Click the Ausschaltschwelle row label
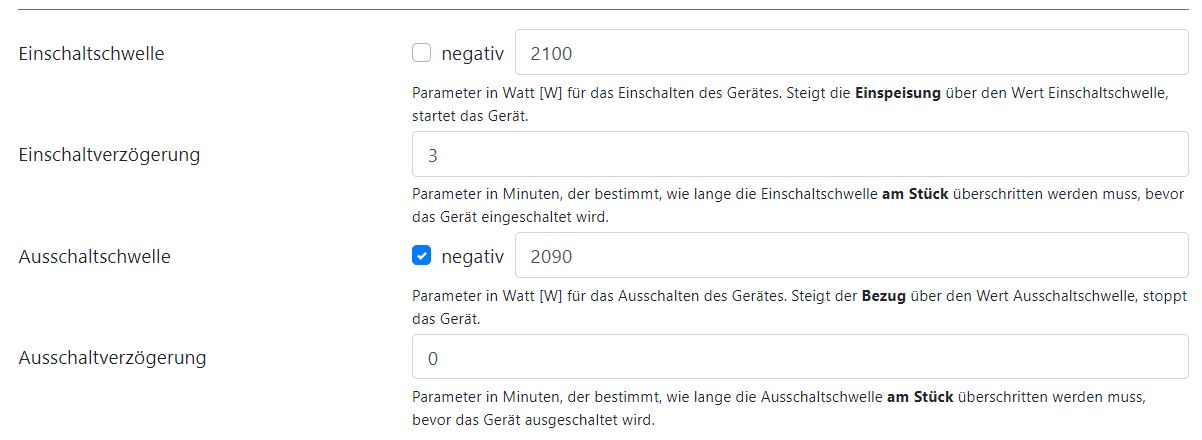The height and width of the screenshot is (440, 1202). pos(94,256)
